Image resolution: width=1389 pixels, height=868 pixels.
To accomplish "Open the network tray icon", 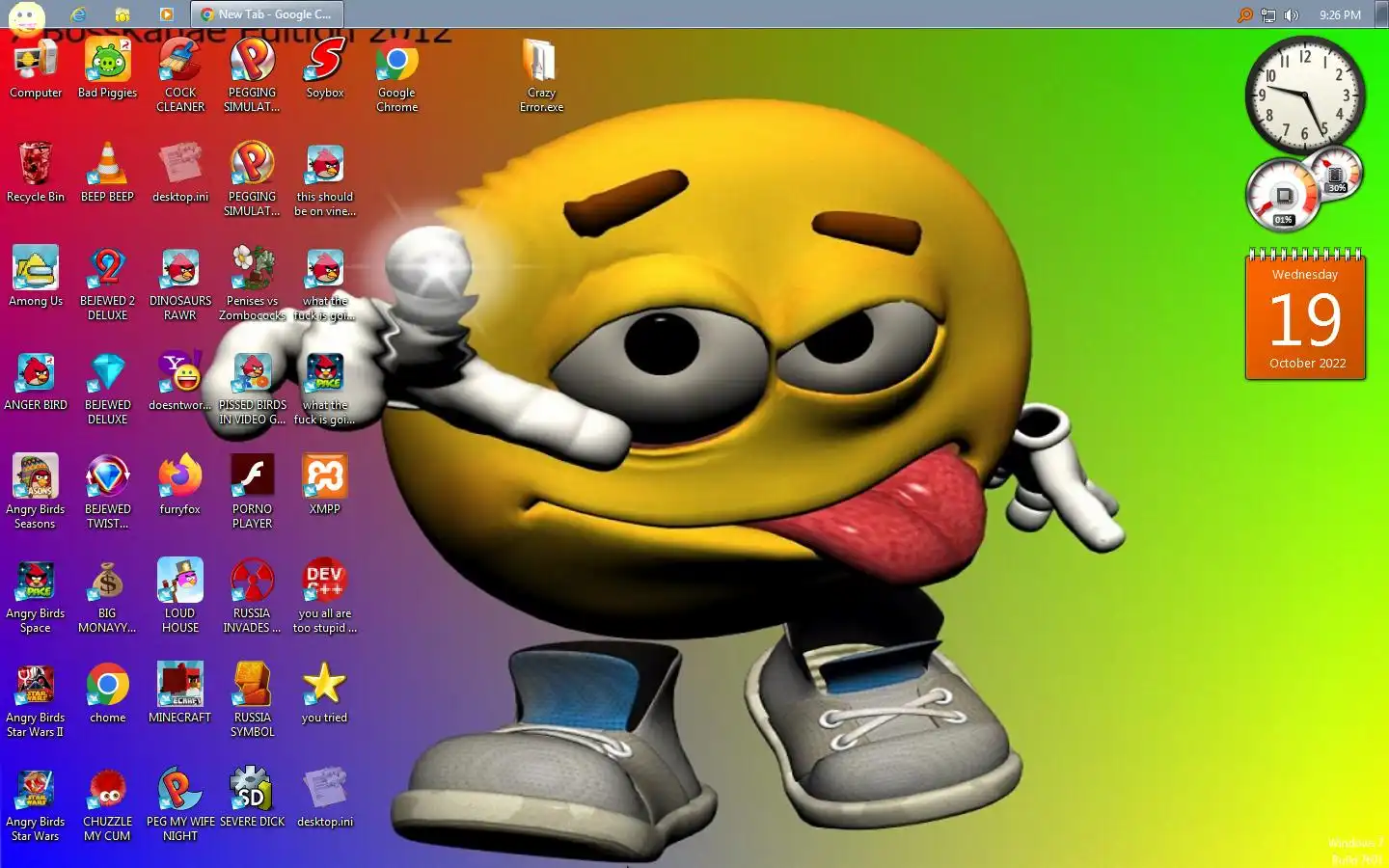I will click(1268, 14).
